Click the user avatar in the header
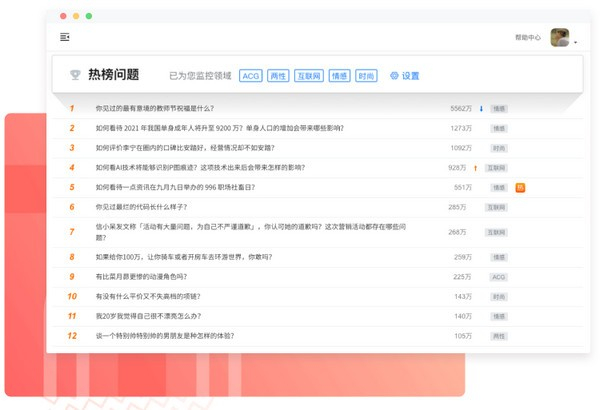Screen dimensions: 600x410 (559, 37)
